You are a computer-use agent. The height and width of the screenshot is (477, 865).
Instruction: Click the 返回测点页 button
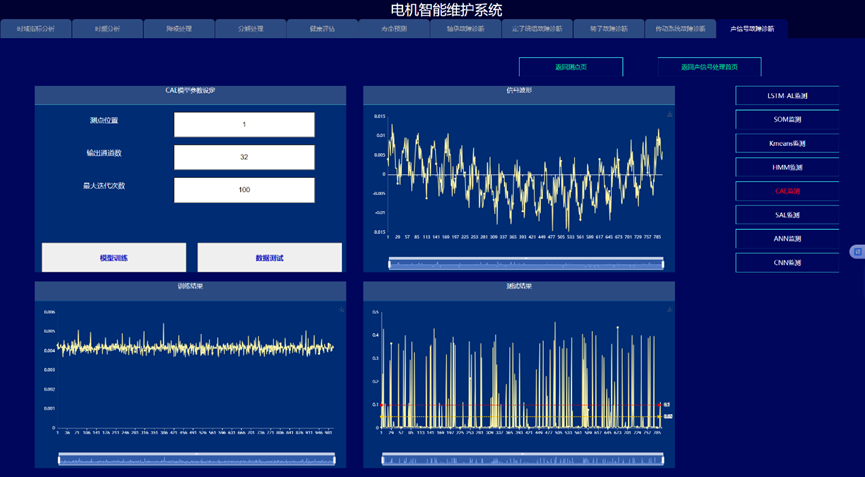coord(571,67)
